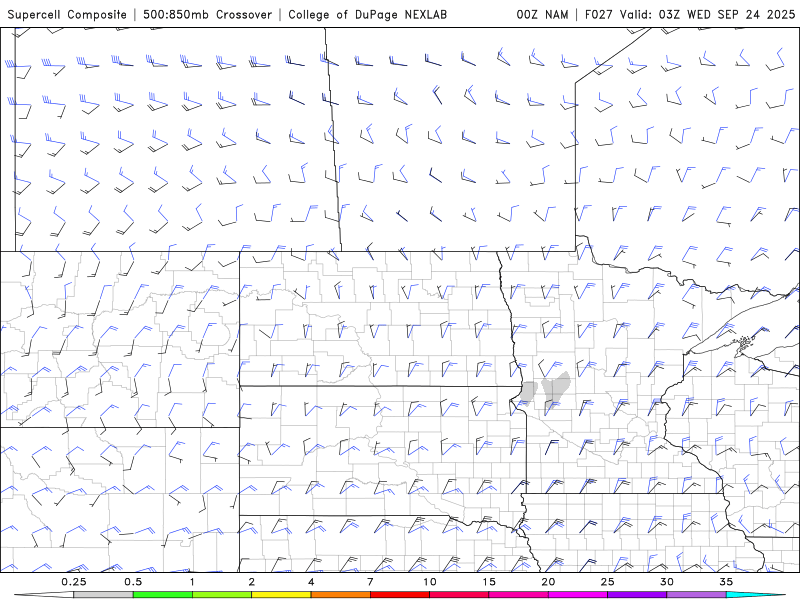800x600 pixels.
Task: Click the gray color bar segment after 0.25
Action: 103,595
